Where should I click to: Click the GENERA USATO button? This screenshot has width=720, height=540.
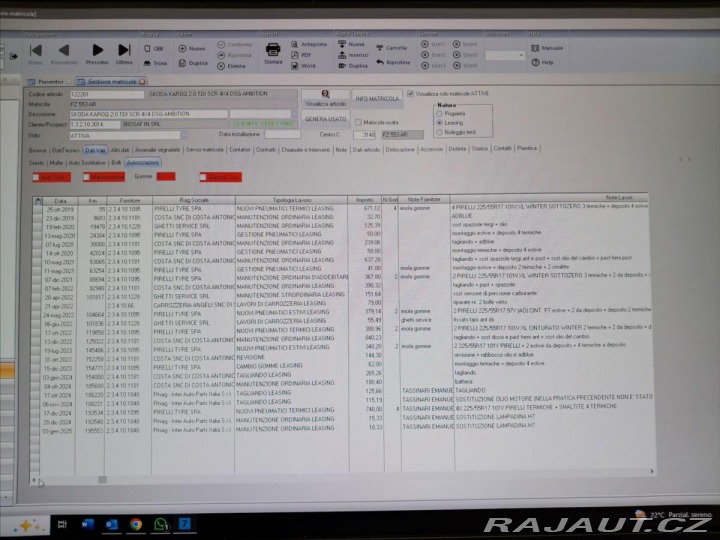326,119
